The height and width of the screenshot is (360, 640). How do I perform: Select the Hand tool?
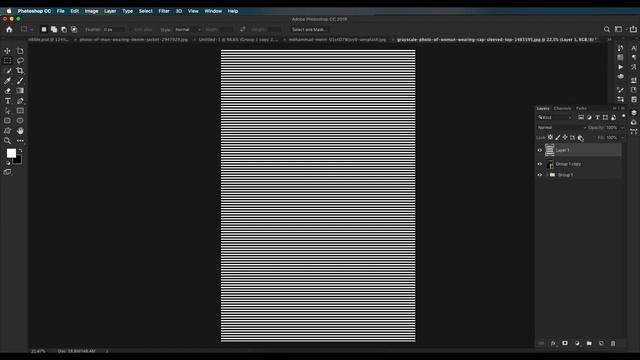coord(20,131)
